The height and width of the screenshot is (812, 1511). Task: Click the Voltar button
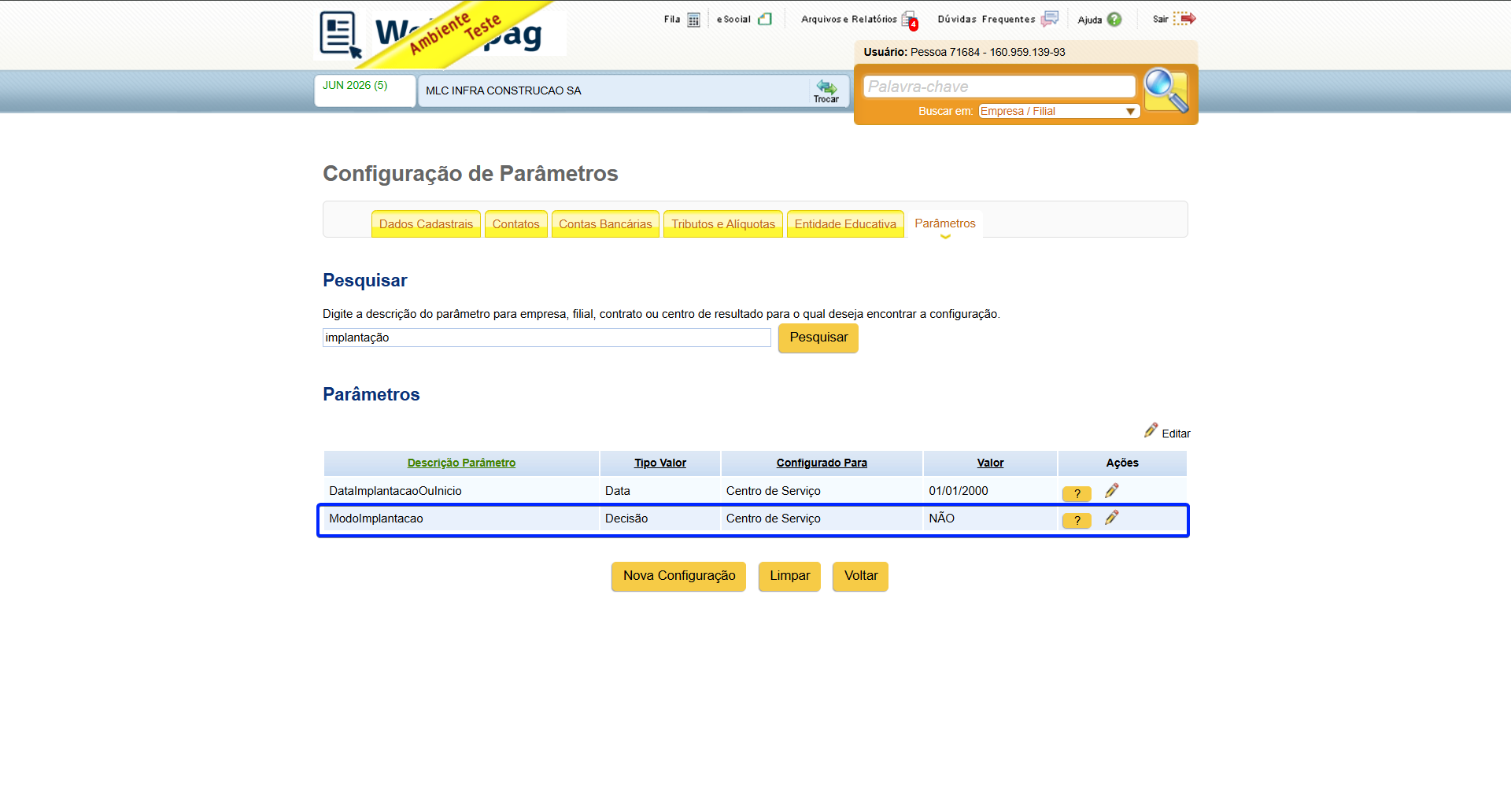click(860, 576)
